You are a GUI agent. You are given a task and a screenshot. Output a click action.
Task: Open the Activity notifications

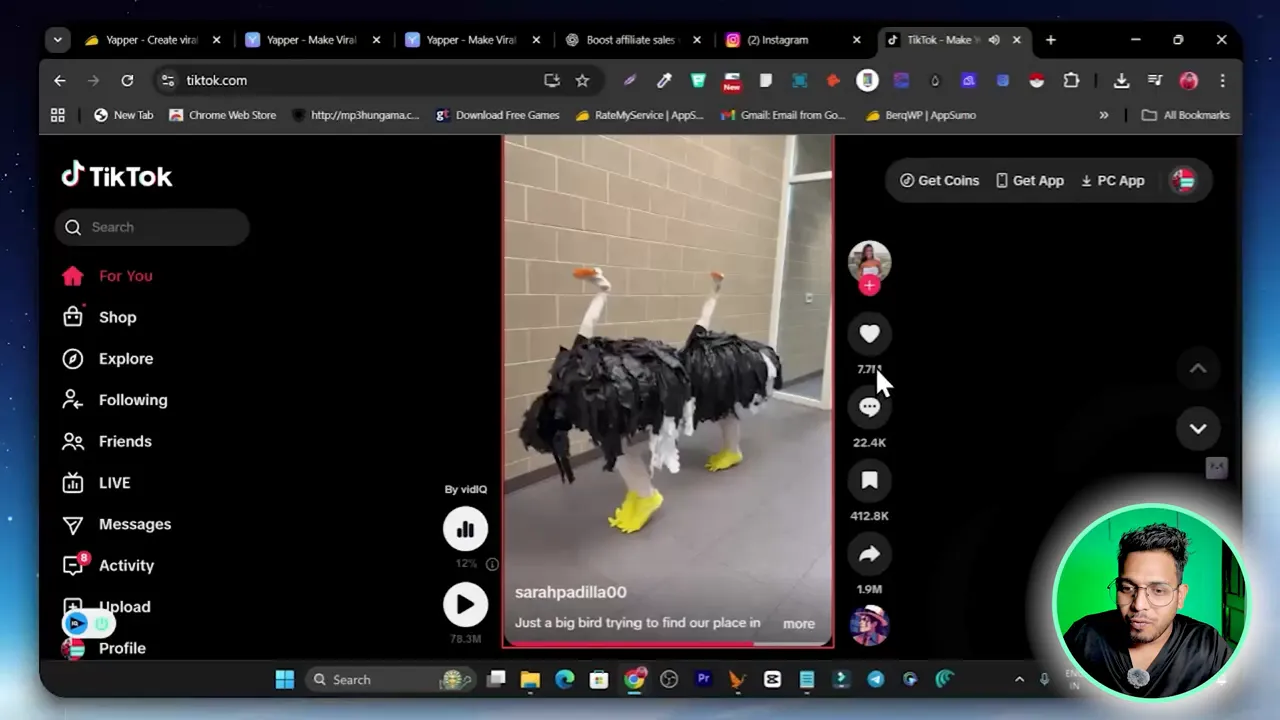126,565
